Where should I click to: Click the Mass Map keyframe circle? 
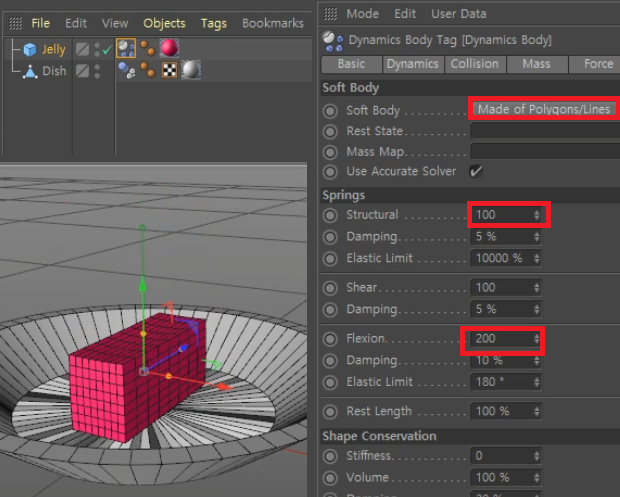[330, 152]
